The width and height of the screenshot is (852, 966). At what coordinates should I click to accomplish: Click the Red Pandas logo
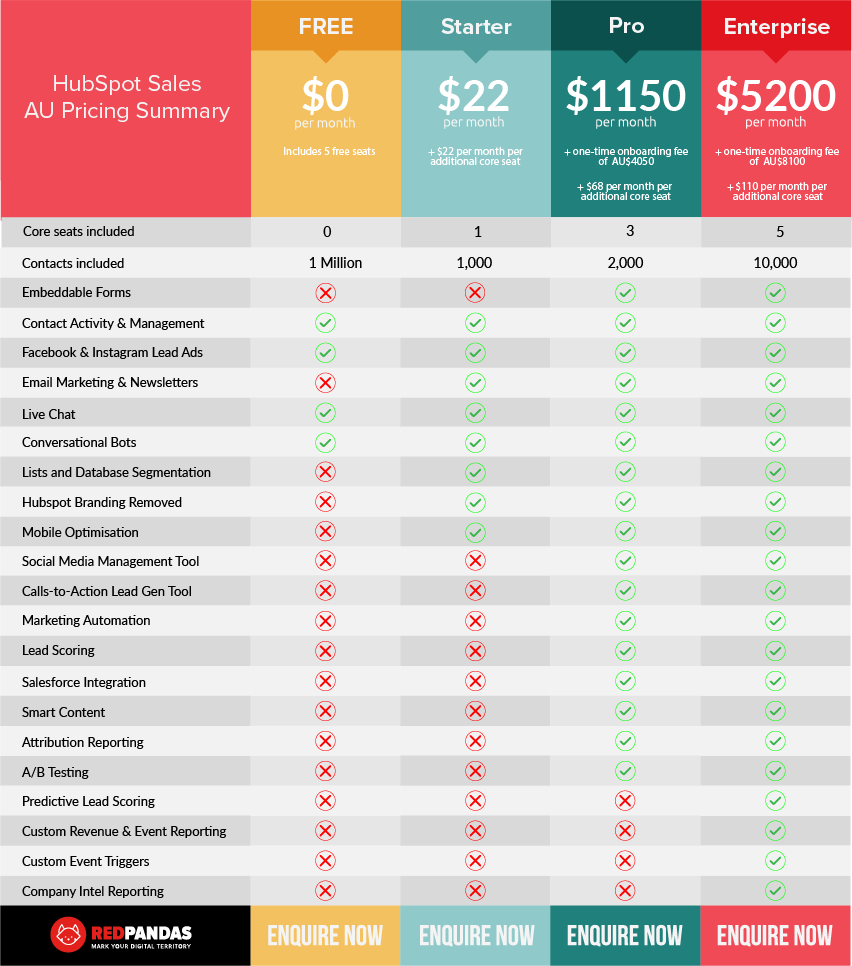tap(121, 935)
